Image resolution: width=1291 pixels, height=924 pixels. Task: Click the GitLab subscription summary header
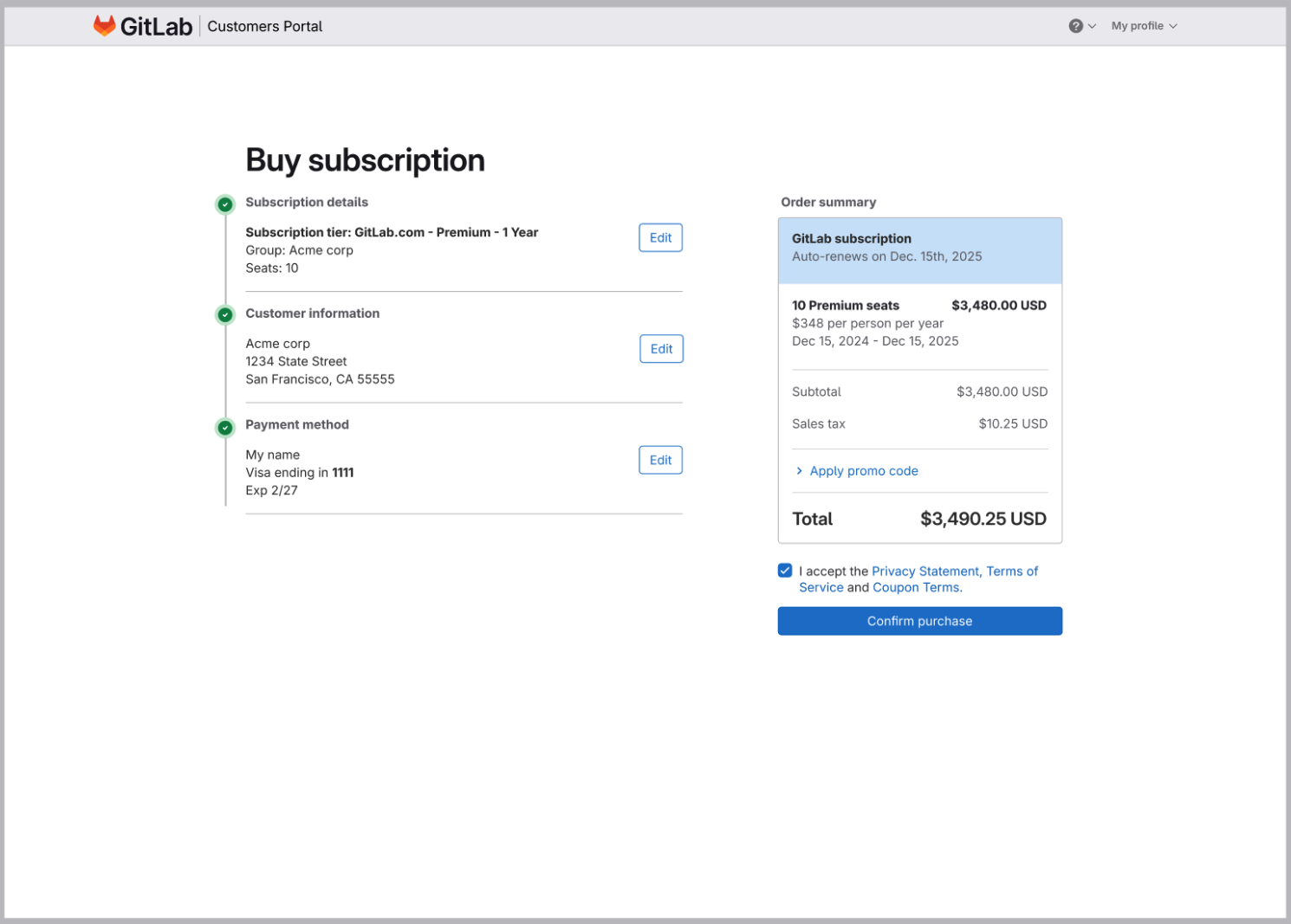[x=852, y=239]
